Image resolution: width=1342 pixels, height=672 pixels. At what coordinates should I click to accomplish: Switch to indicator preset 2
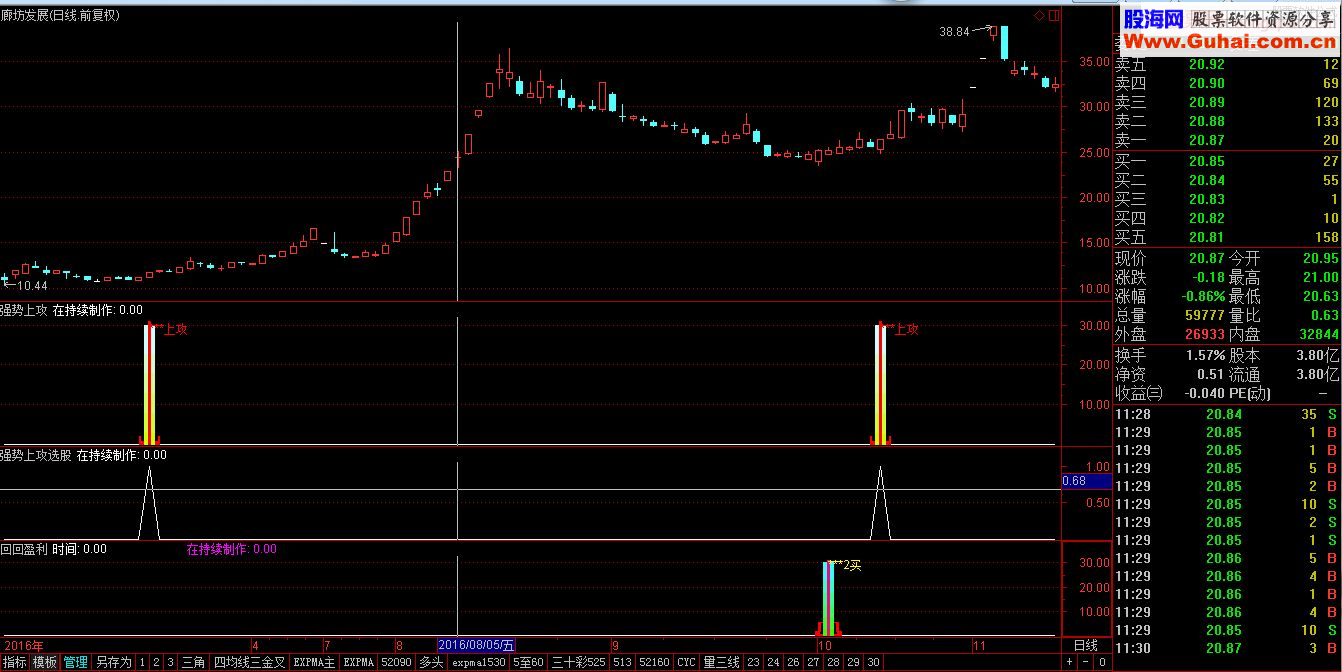(156, 662)
